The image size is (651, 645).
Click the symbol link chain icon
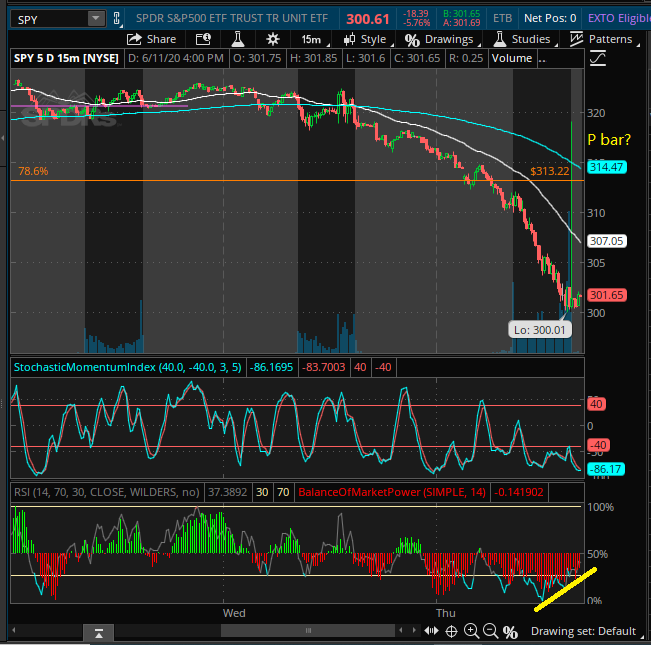tap(117, 19)
